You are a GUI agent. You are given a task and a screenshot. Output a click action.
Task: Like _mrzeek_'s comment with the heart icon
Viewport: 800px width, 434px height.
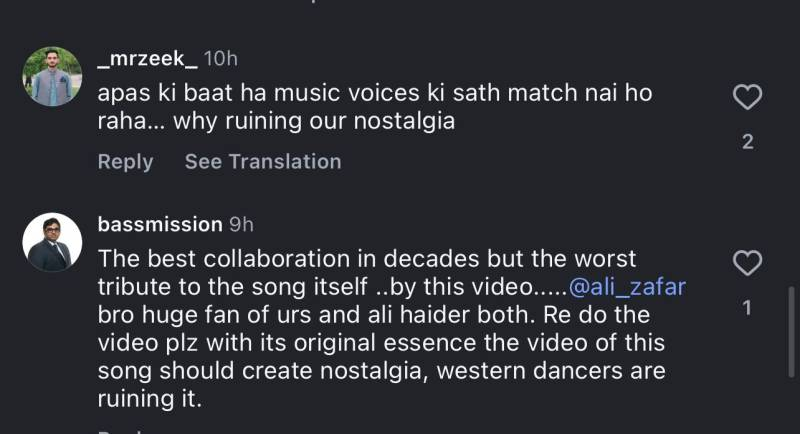tap(748, 97)
